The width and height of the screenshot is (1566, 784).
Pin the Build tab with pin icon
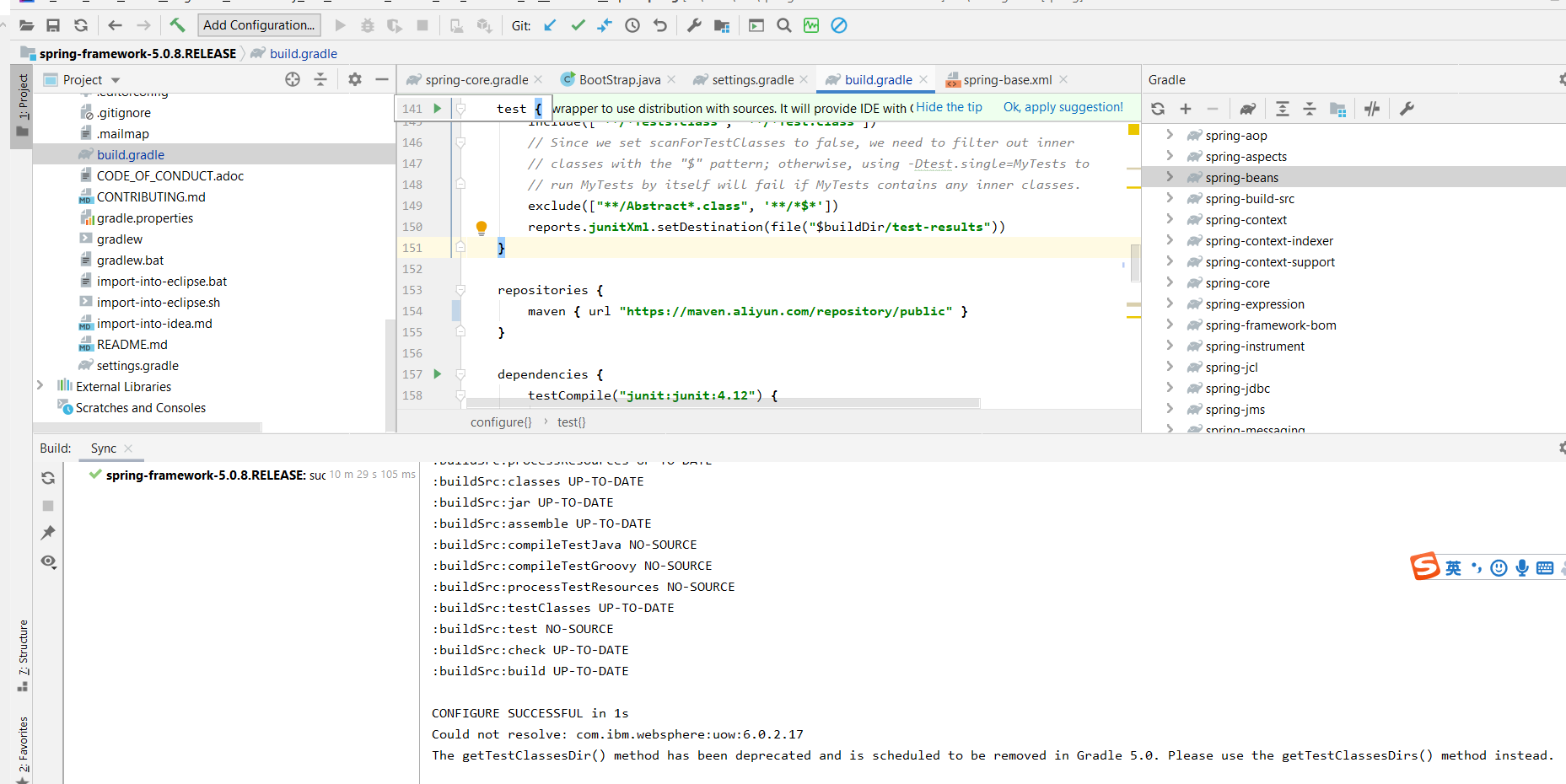coord(48,533)
